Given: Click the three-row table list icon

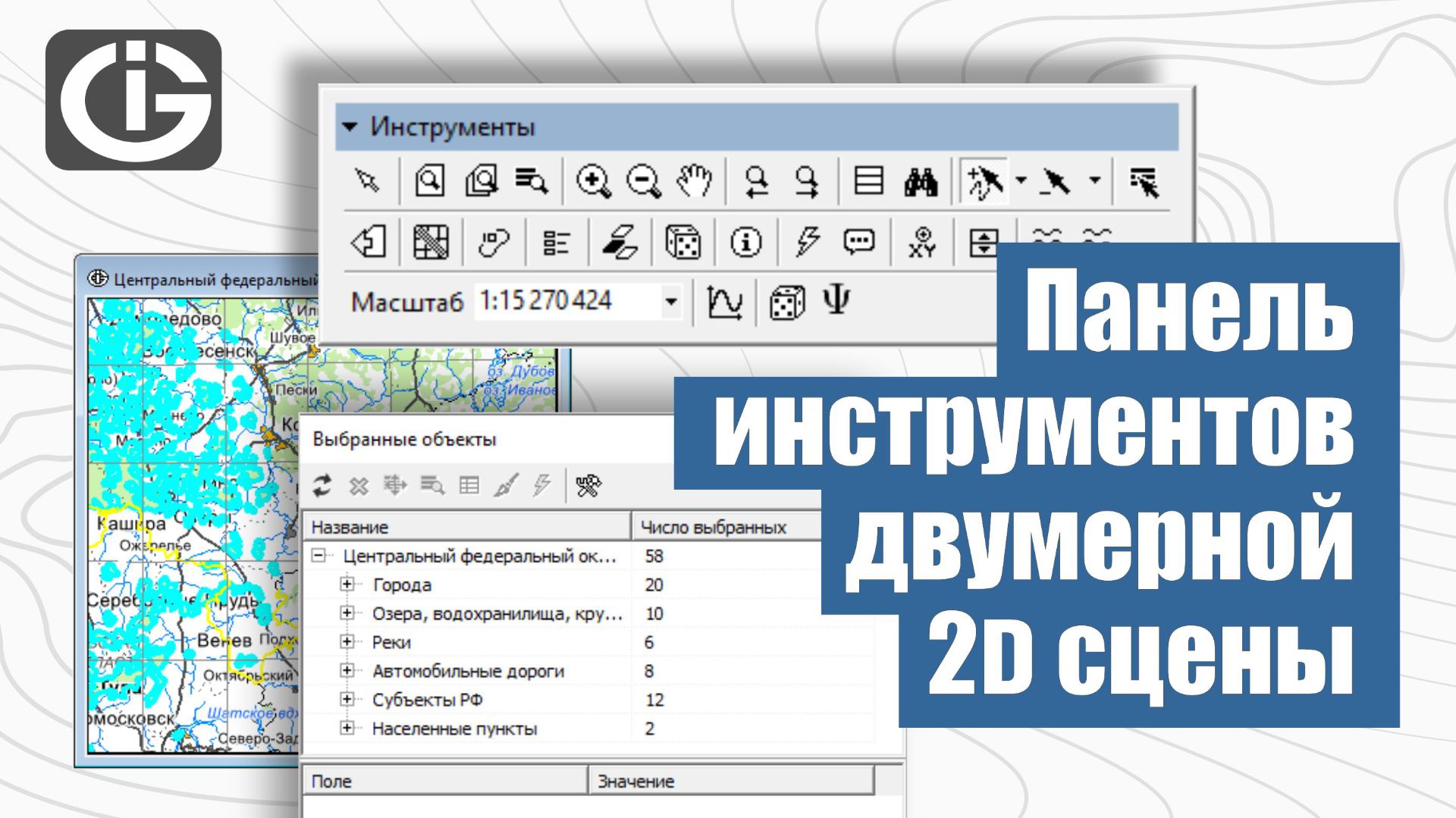Looking at the screenshot, I should point(868,181).
